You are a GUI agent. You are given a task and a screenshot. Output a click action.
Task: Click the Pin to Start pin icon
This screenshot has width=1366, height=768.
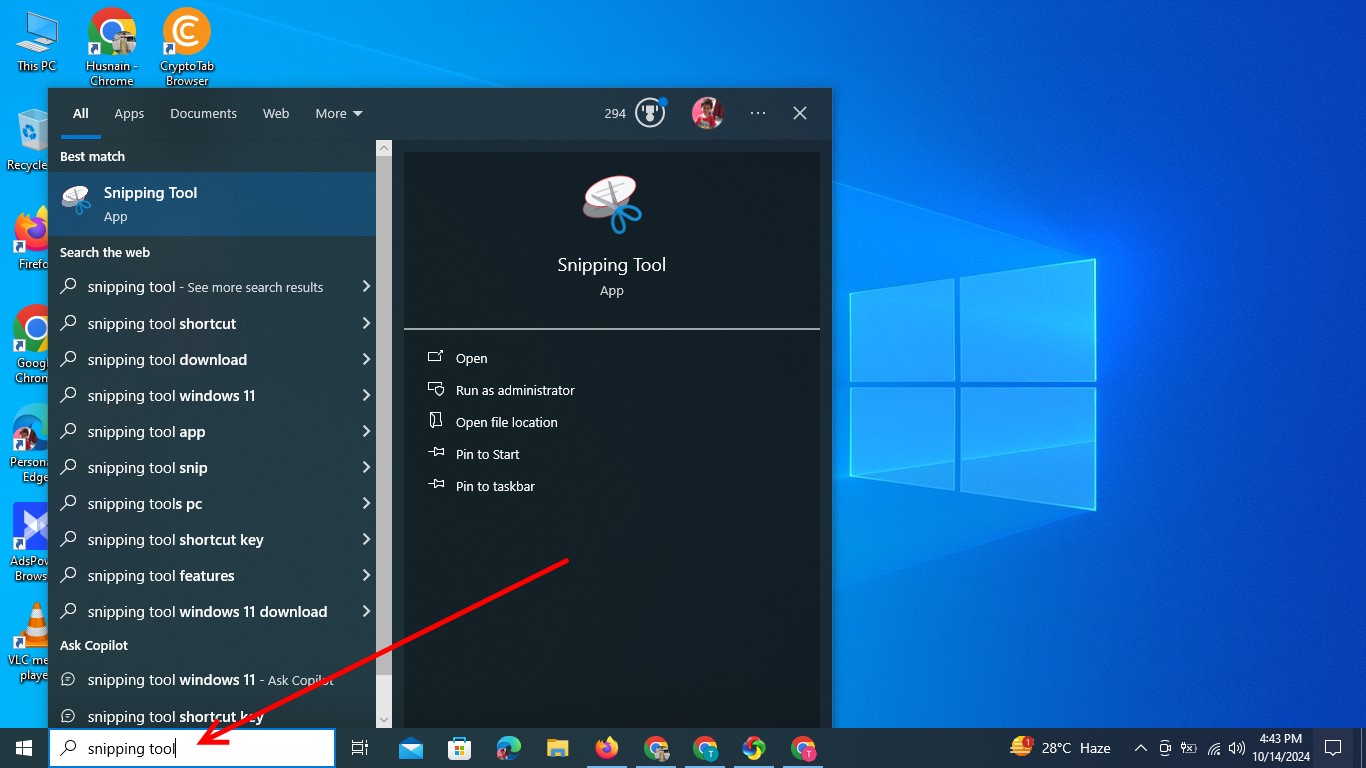435,453
